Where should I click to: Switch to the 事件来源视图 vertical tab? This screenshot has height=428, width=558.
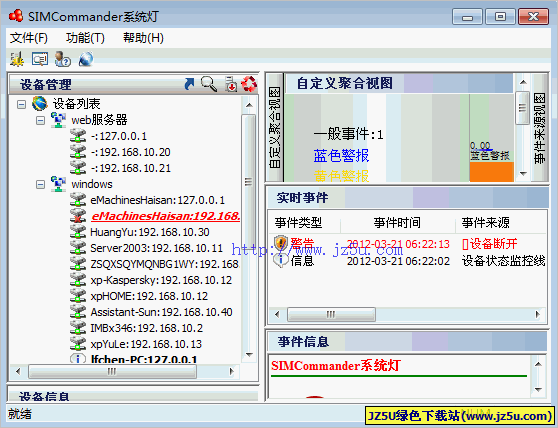pyautogui.click(x=539, y=127)
